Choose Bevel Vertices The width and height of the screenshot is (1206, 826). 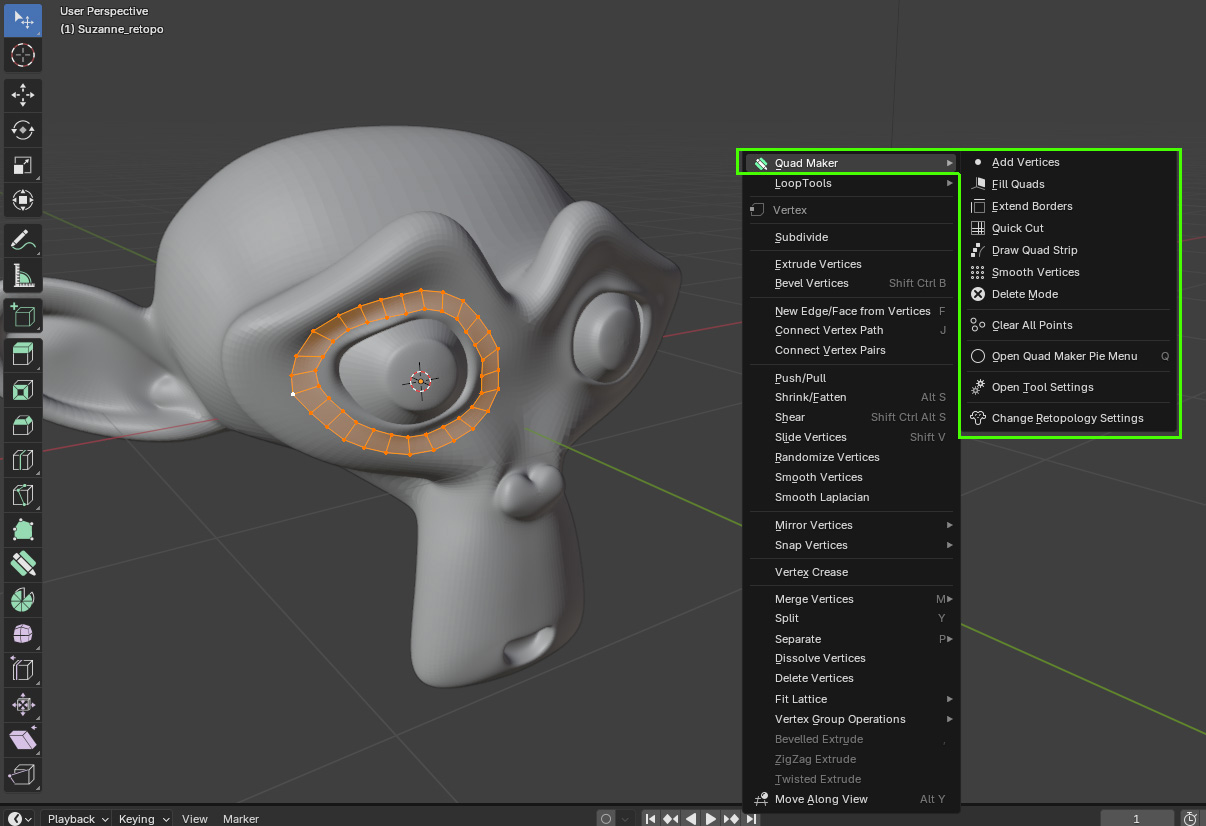[x=851, y=283]
